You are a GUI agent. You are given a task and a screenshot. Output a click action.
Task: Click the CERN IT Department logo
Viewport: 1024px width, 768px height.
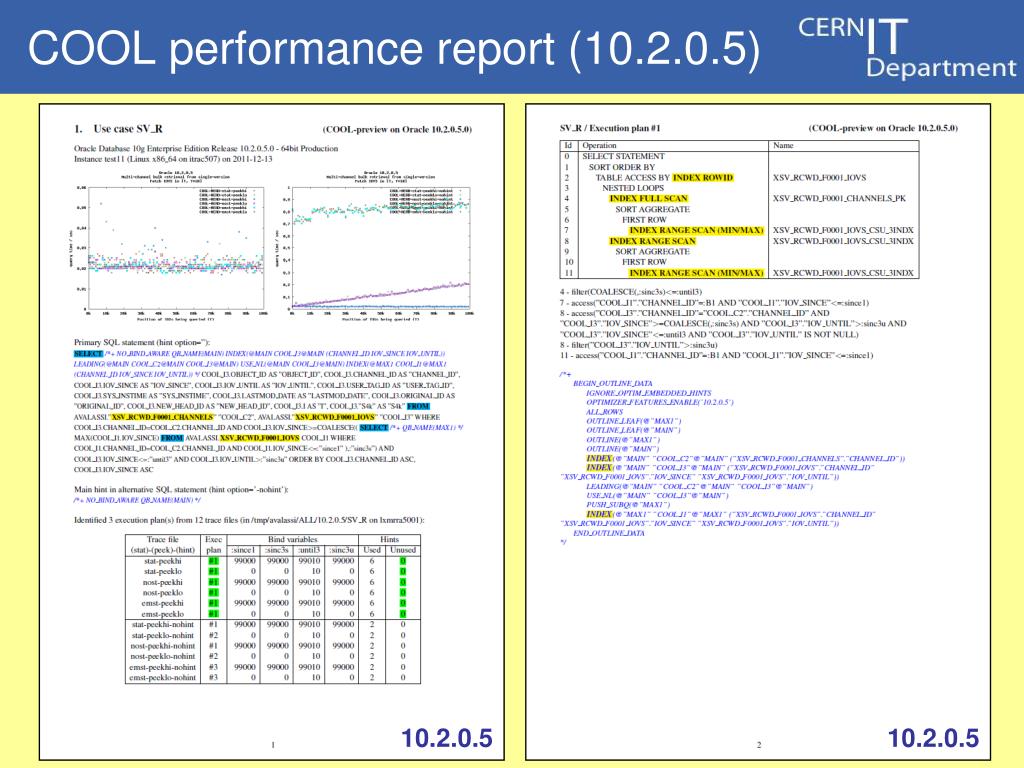click(907, 47)
